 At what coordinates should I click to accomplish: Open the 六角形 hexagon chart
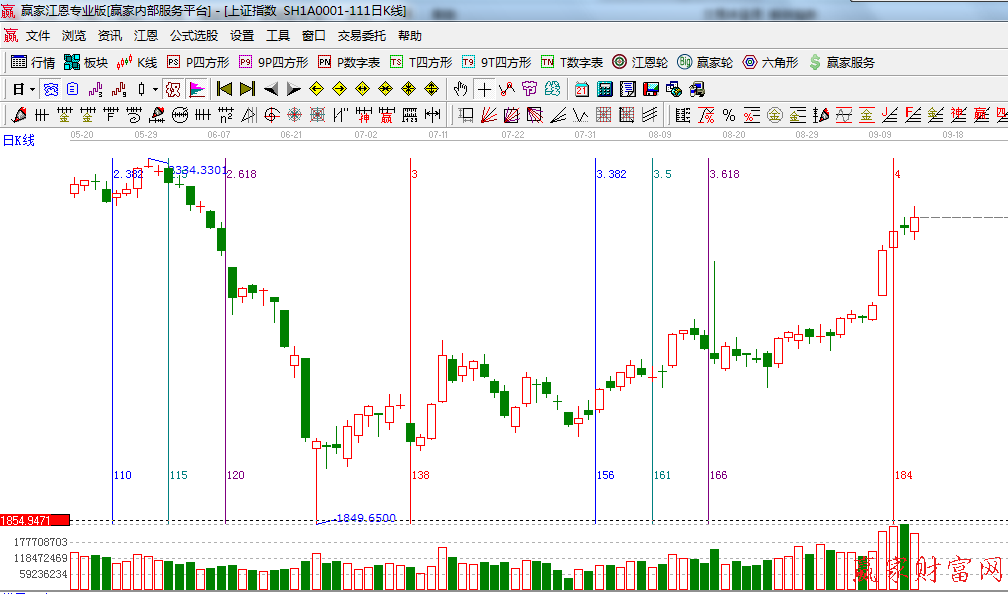pos(770,62)
